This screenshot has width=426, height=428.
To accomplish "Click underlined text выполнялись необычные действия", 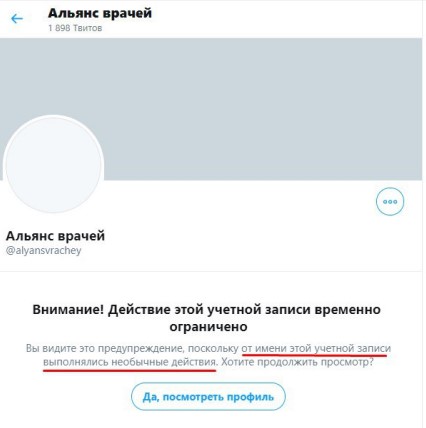I will click(130, 362).
